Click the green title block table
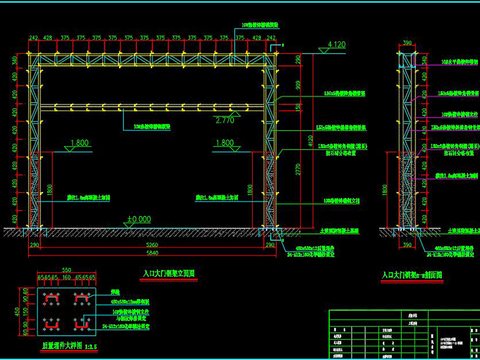This screenshot has width=480, height=360. [404, 334]
